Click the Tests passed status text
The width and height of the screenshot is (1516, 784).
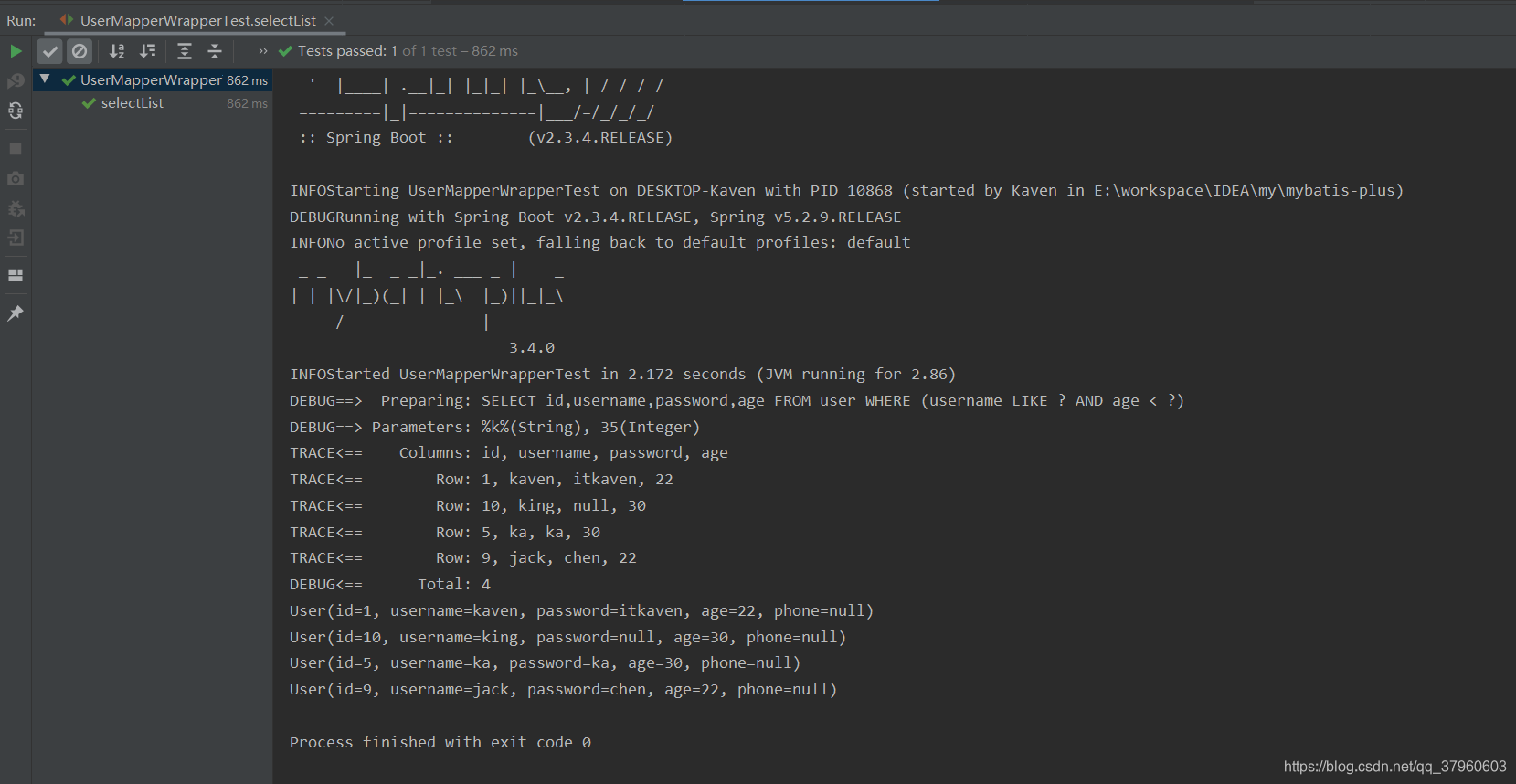[x=408, y=51]
